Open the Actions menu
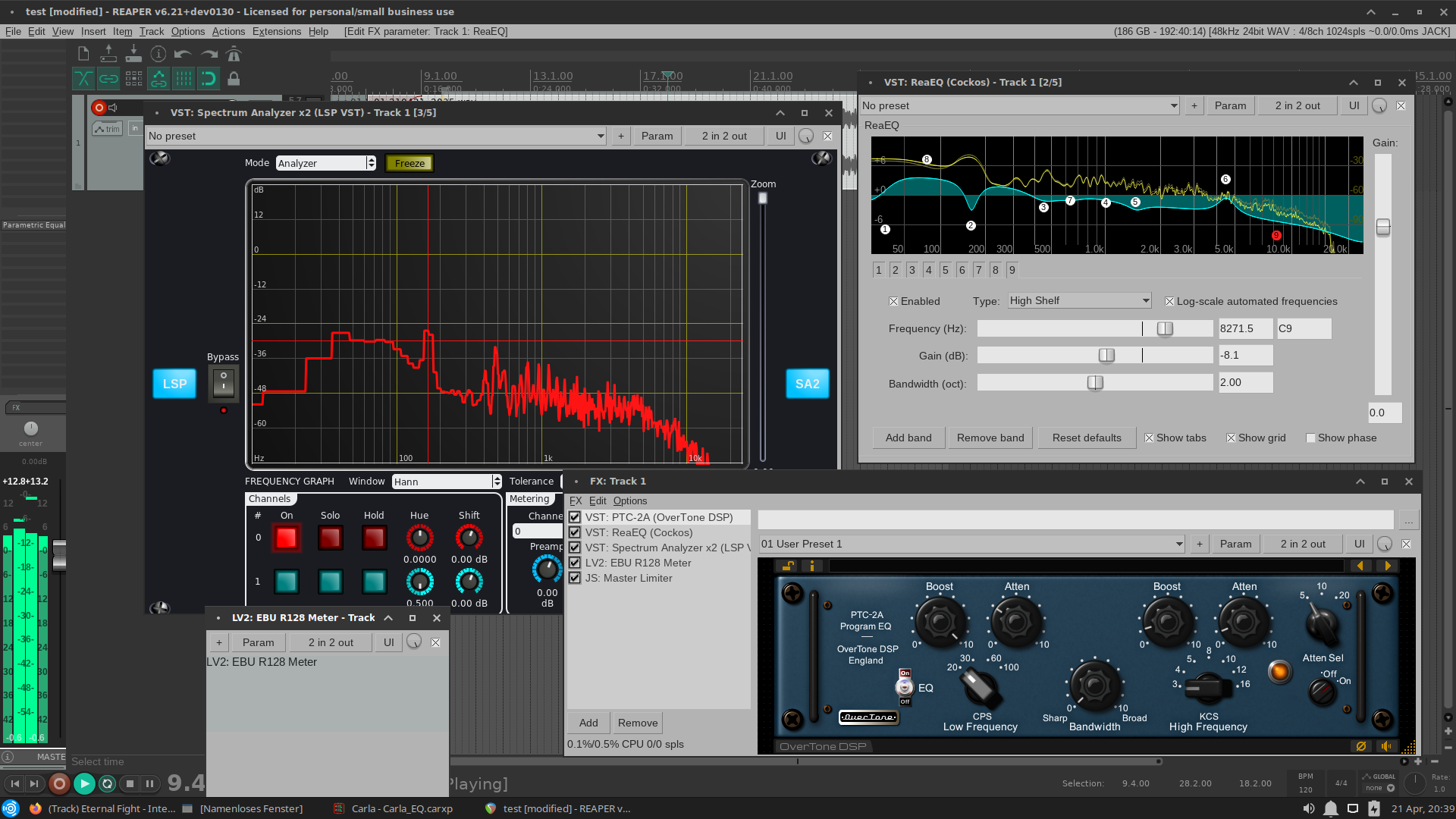1456x819 pixels. pos(228,31)
